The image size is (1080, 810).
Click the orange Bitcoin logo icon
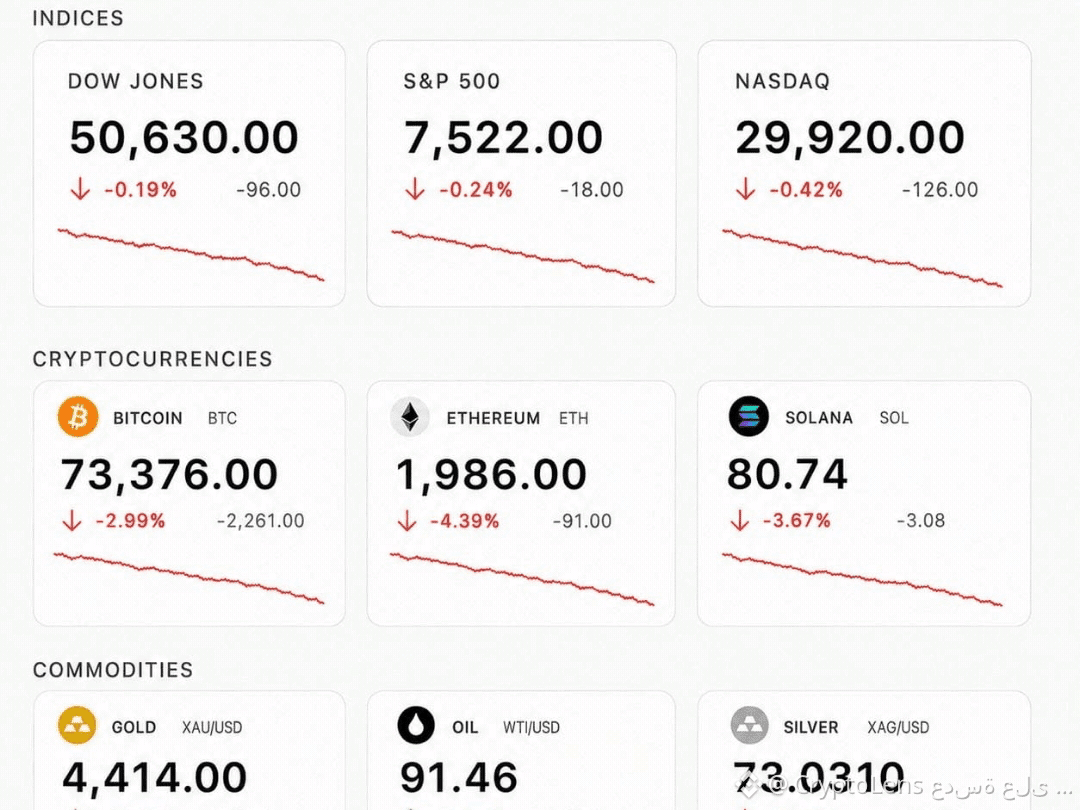pyautogui.click(x=78, y=417)
